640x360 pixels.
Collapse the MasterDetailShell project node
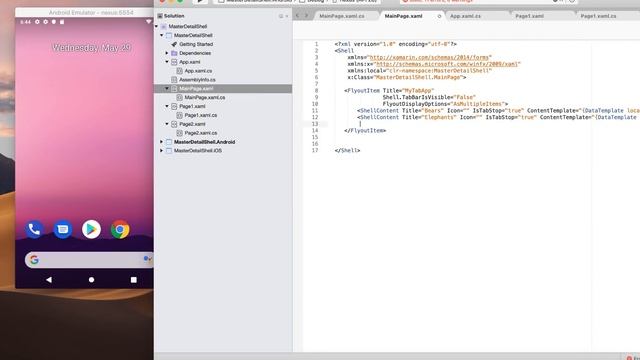[162, 36]
